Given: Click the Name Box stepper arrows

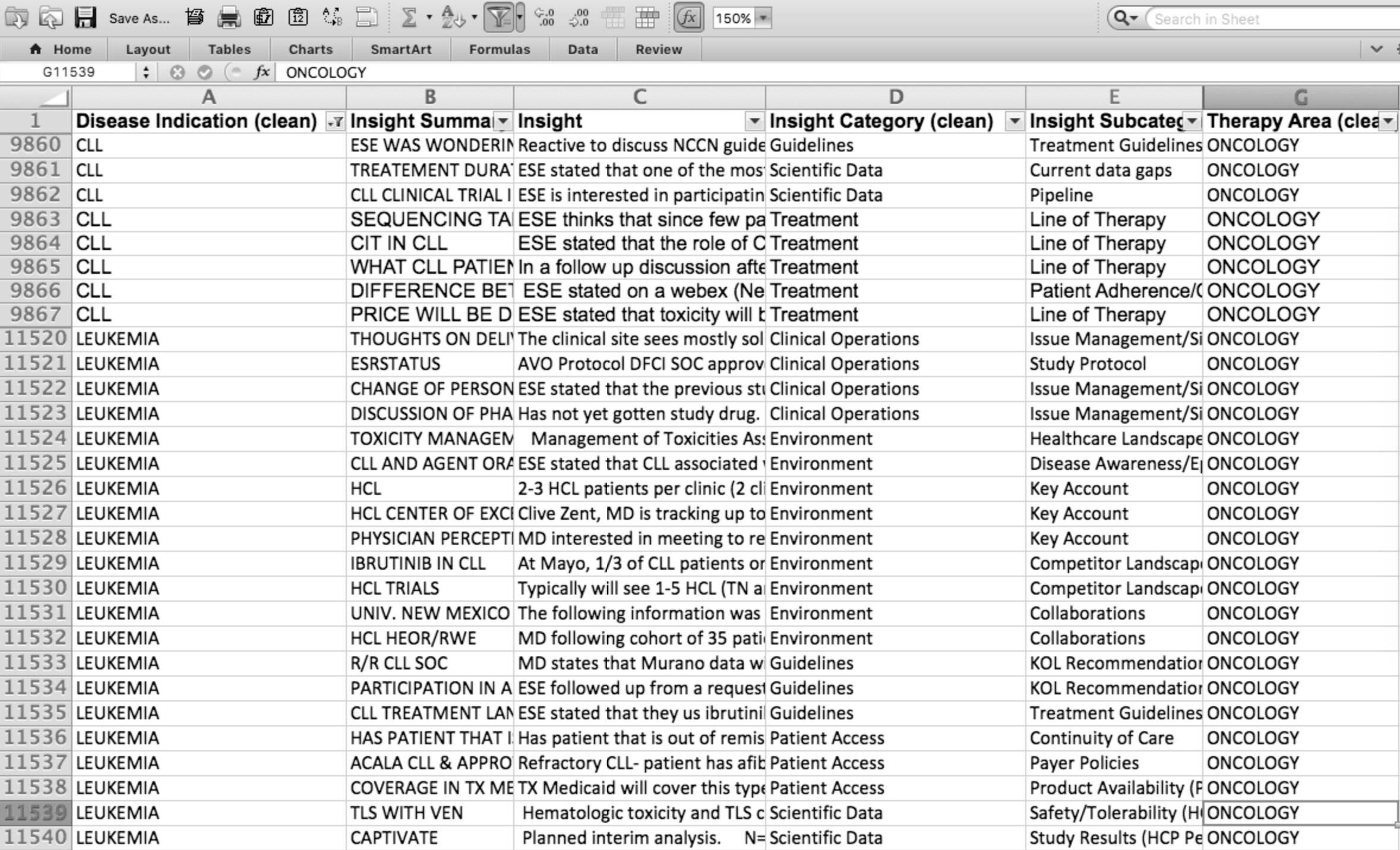Looking at the screenshot, I should pos(146,72).
